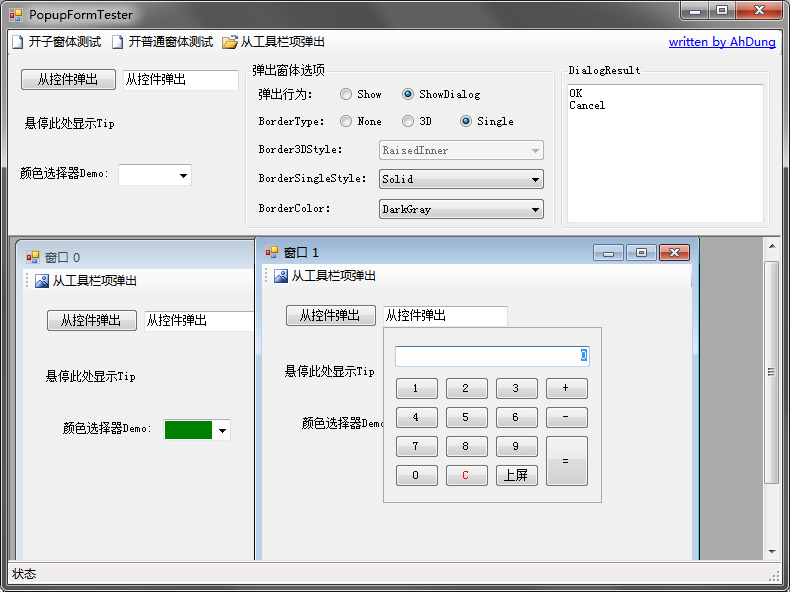Click Cancel entry in DialogResult list
This screenshot has height=592, width=790.
[587, 105]
